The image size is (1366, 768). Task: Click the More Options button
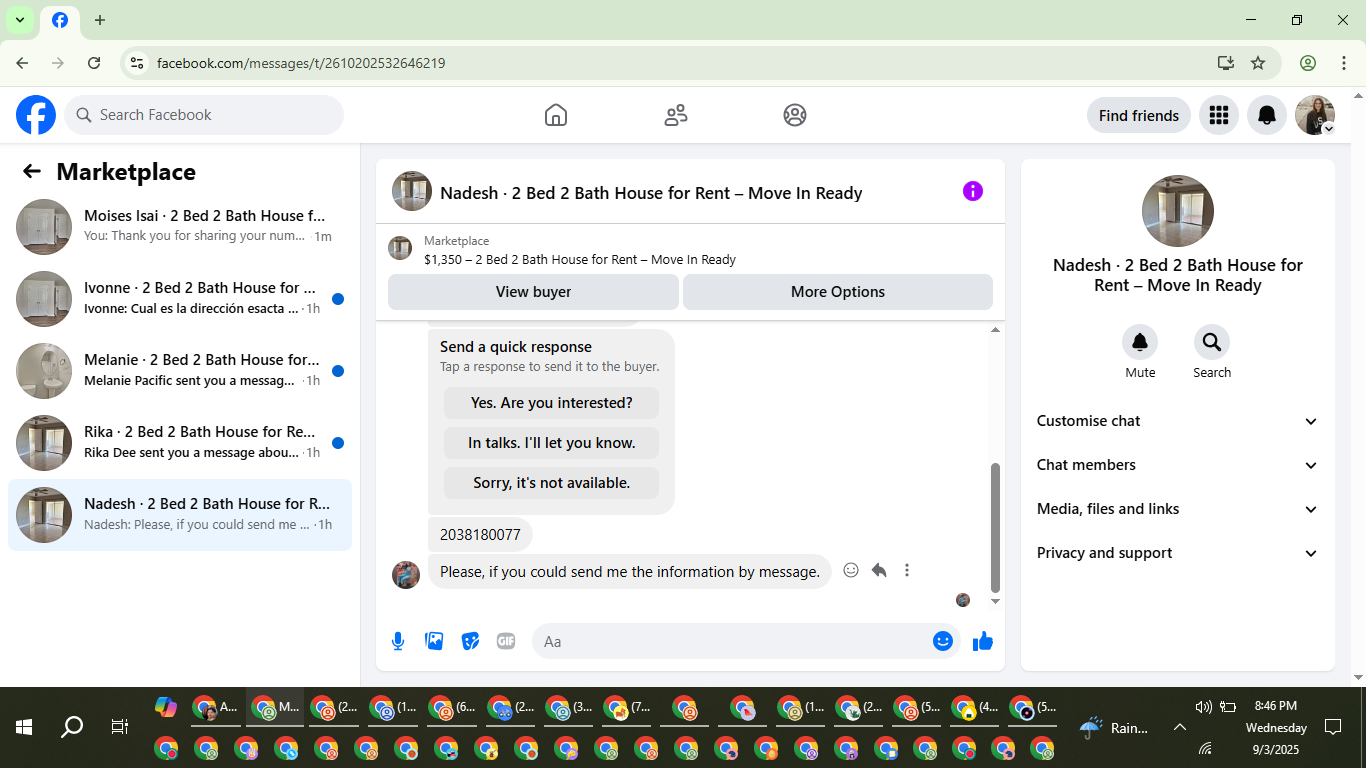point(838,292)
